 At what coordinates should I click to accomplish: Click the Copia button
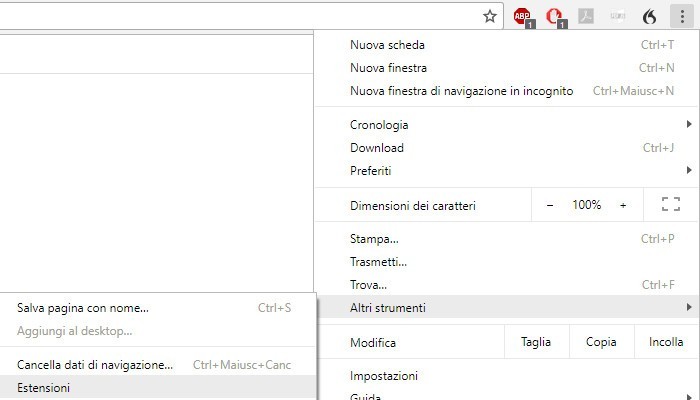601,342
